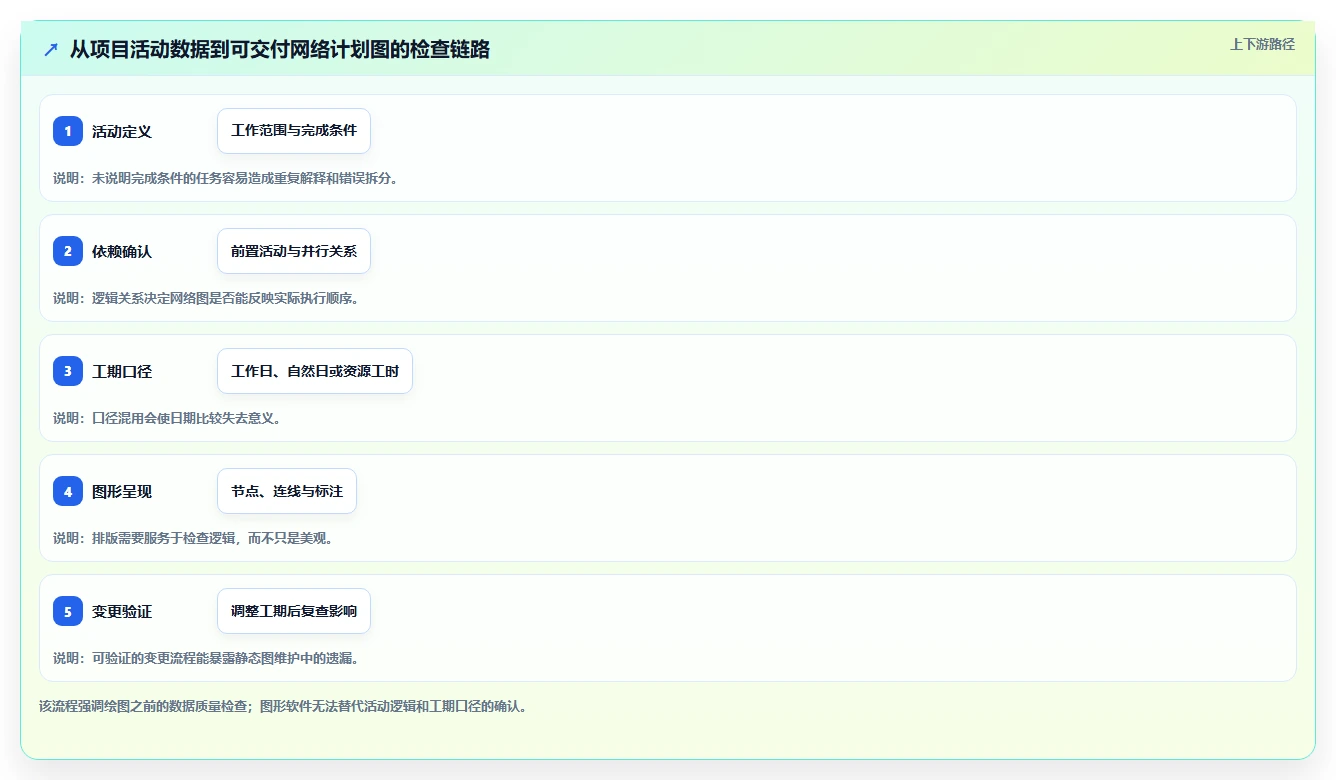This screenshot has width=1336, height=780.
Task: Click the 工作日、自然日或资源工时 chip
Action: (315, 371)
